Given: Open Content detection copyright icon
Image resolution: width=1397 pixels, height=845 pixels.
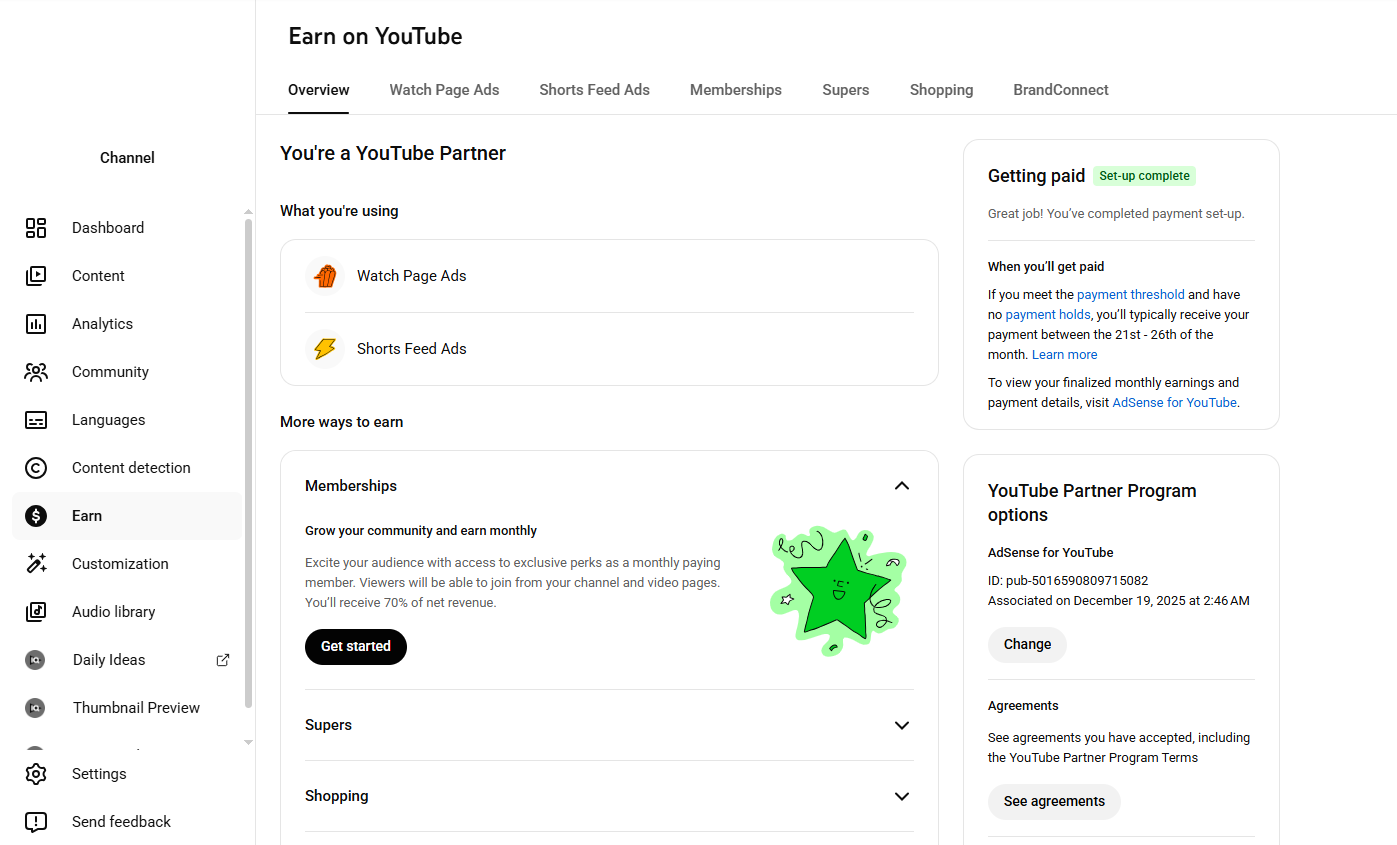Looking at the screenshot, I should coord(36,468).
